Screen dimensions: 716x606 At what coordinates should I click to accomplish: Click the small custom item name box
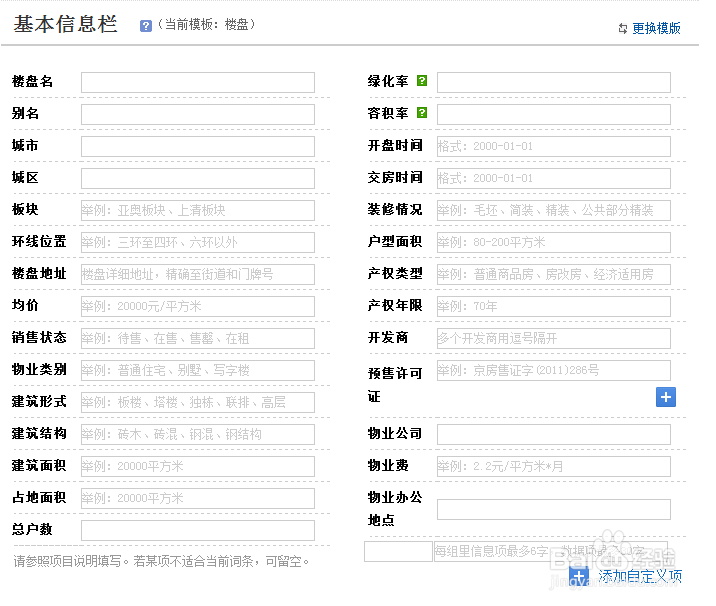(x=398, y=551)
